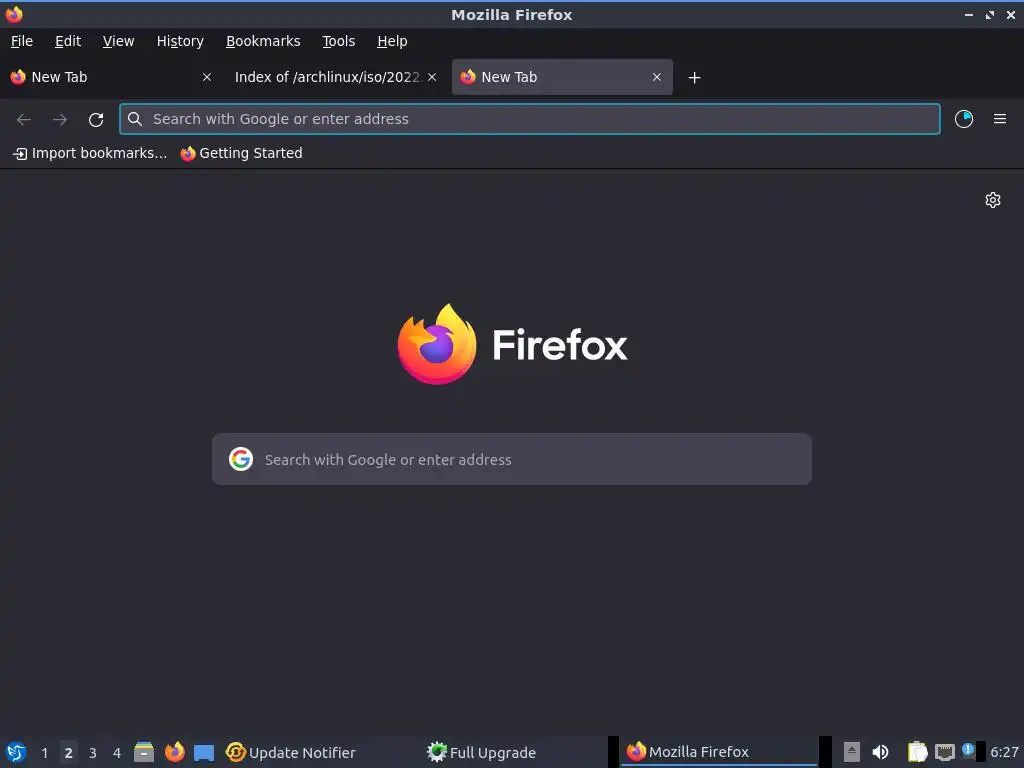Viewport: 1024px width, 768px height.
Task: Launch Firefox from panel quick launch
Action: coord(174,752)
